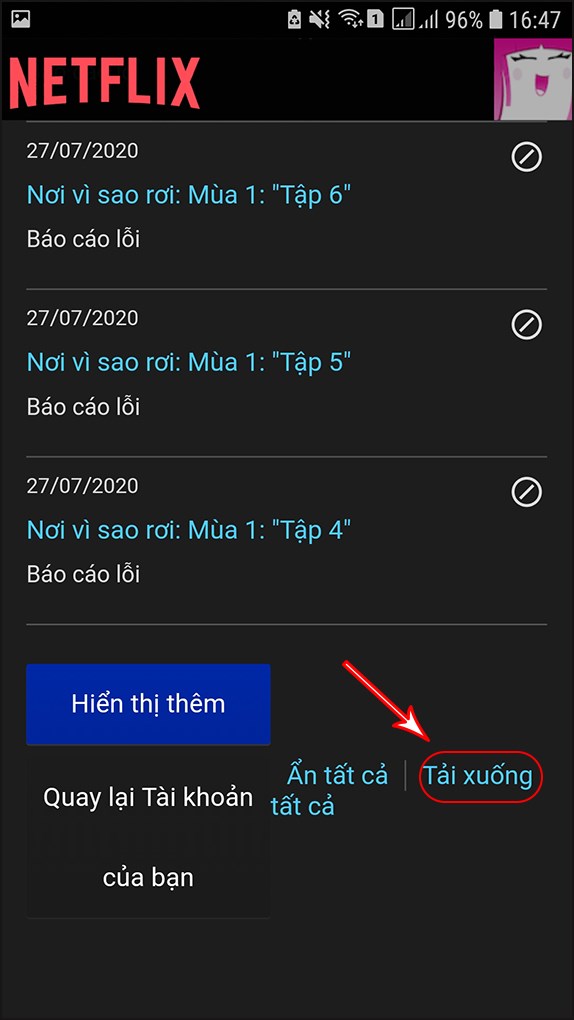This screenshot has width=574, height=1020.
Task: Hide Tập 5 with its circle-slash icon
Action: click(526, 325)
